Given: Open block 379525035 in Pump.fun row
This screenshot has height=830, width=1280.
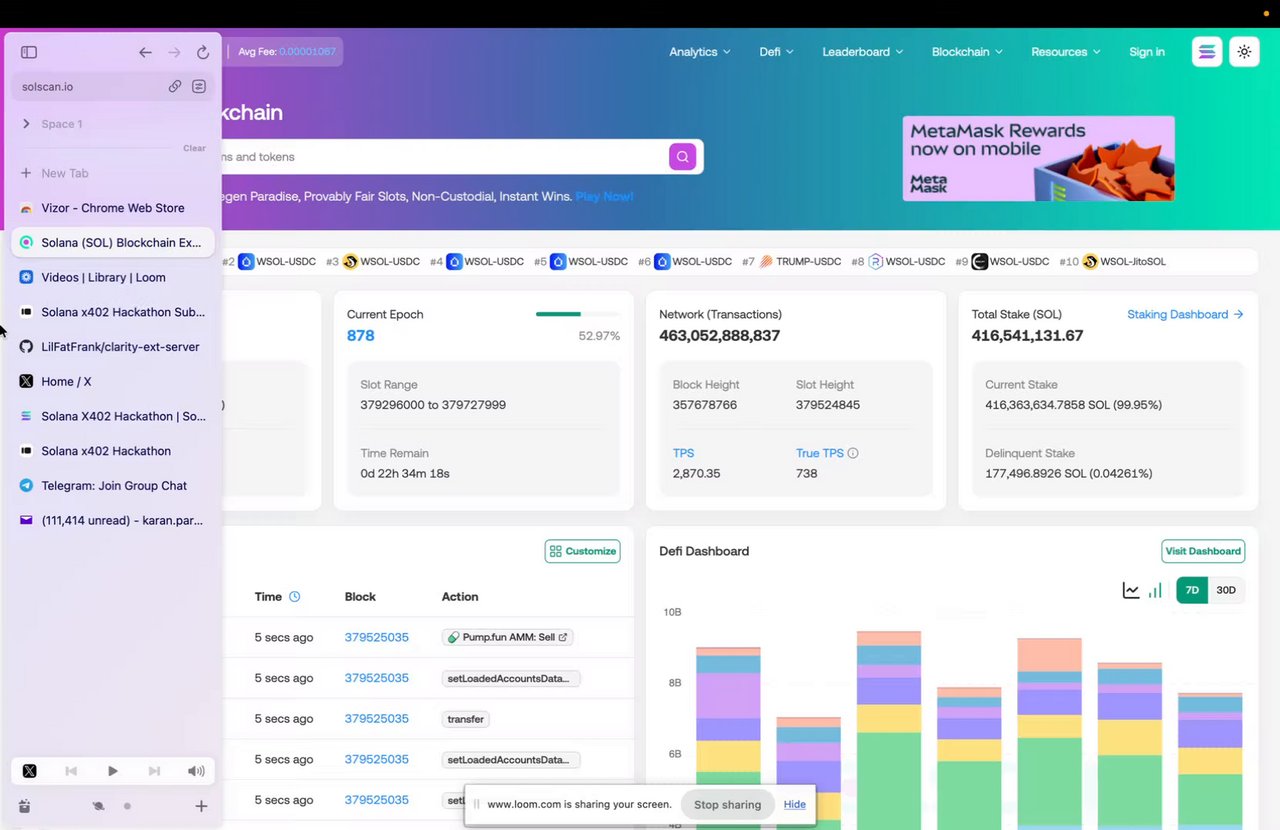Looking at the screenshot, I should tap(377, 637).
